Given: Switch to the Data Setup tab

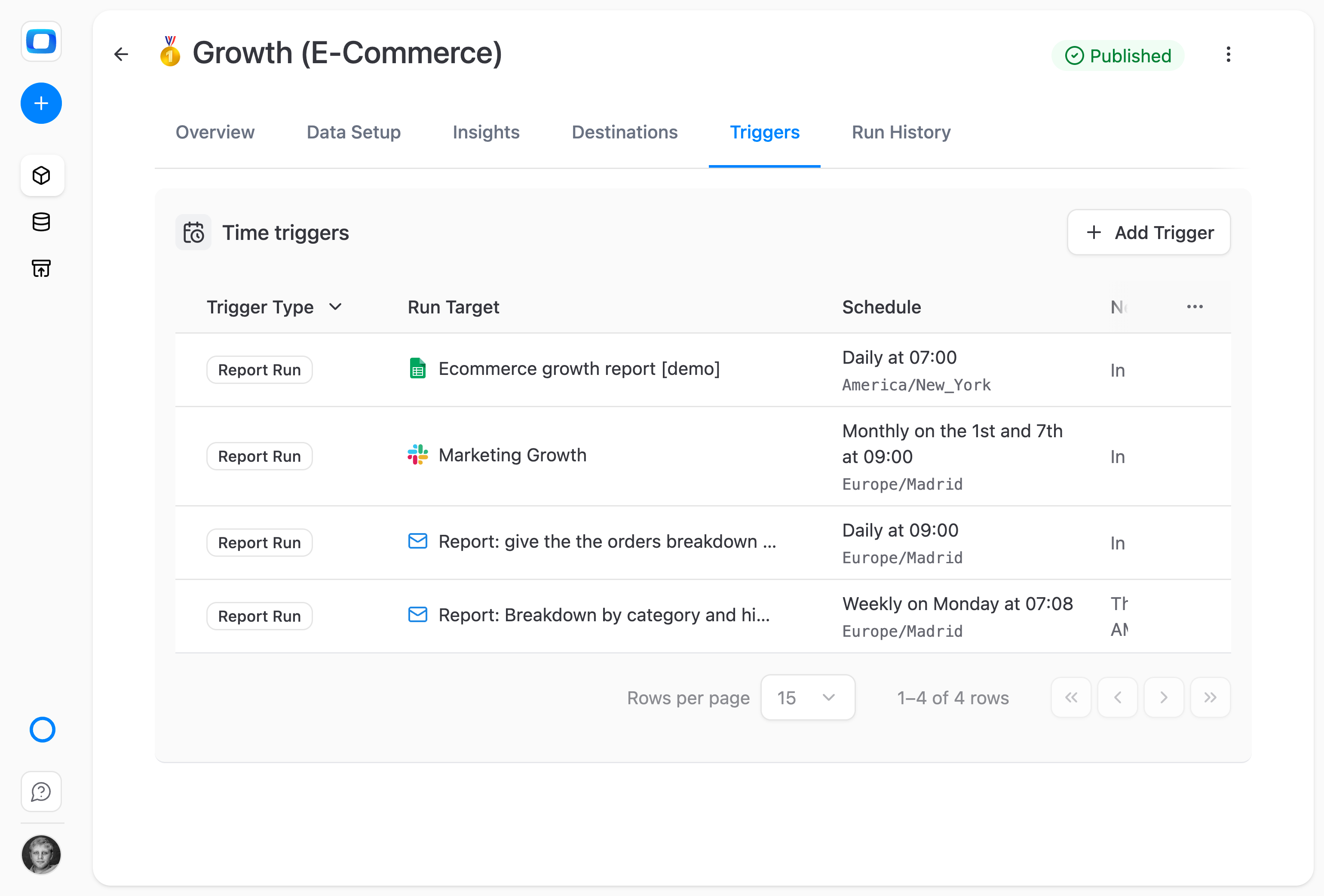Looking at the screenshot, I should [x=353, y=132].
